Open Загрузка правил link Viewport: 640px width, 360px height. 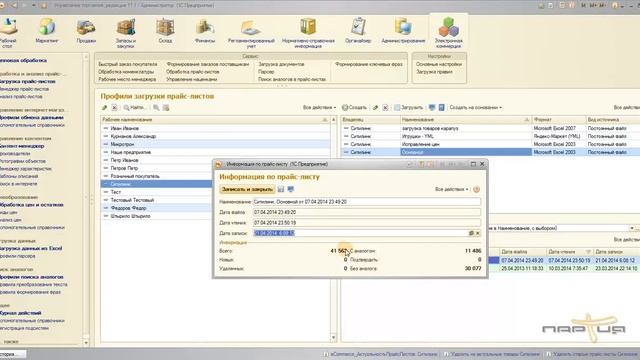click(x=434, y=72)
